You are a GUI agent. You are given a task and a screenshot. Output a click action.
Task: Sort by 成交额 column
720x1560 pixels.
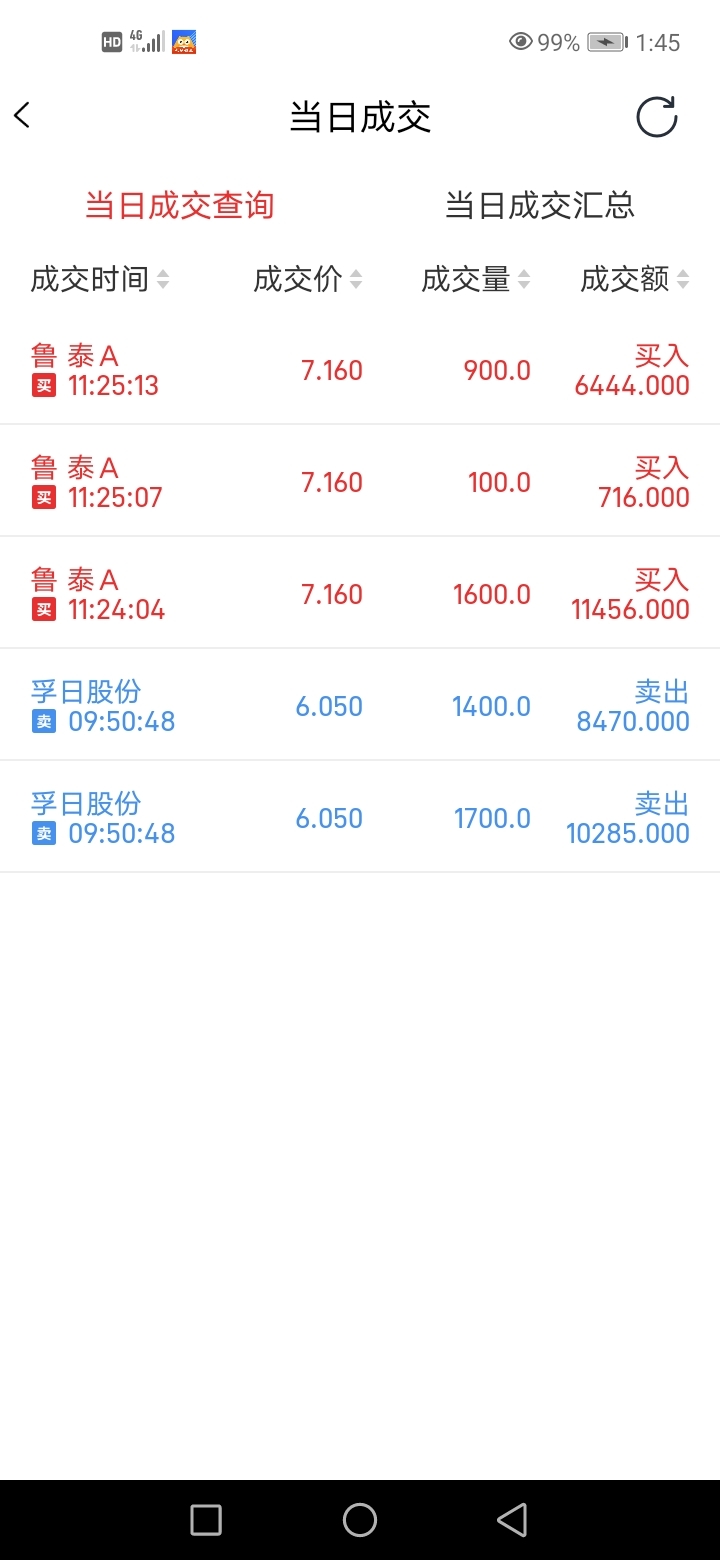[635, 280]
